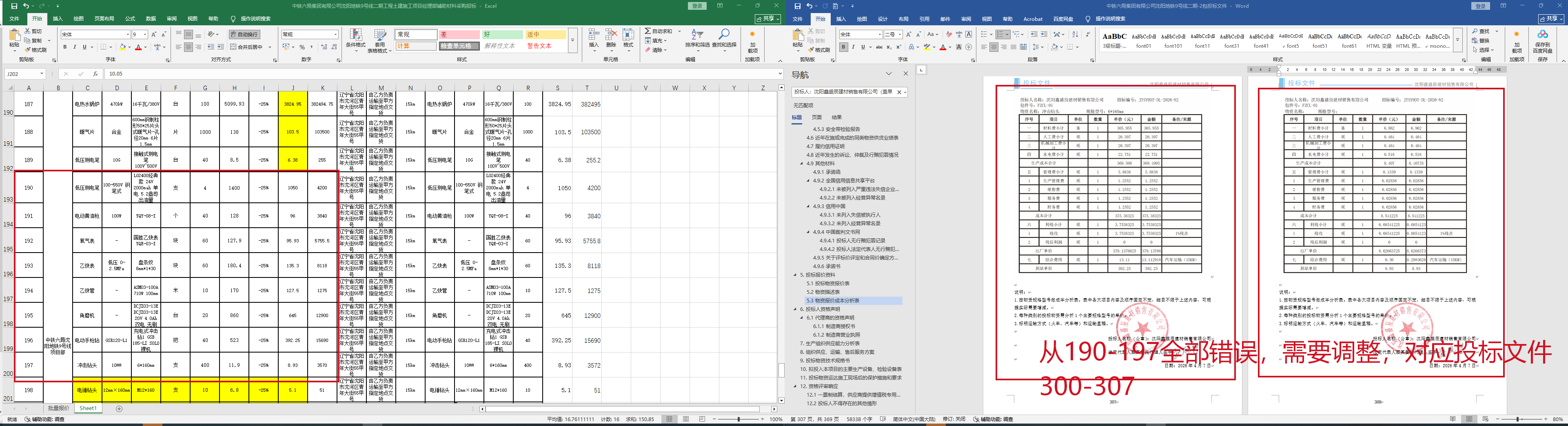
Task: Open the Acrobat tab in Word
Action: tap(1033, 19)
